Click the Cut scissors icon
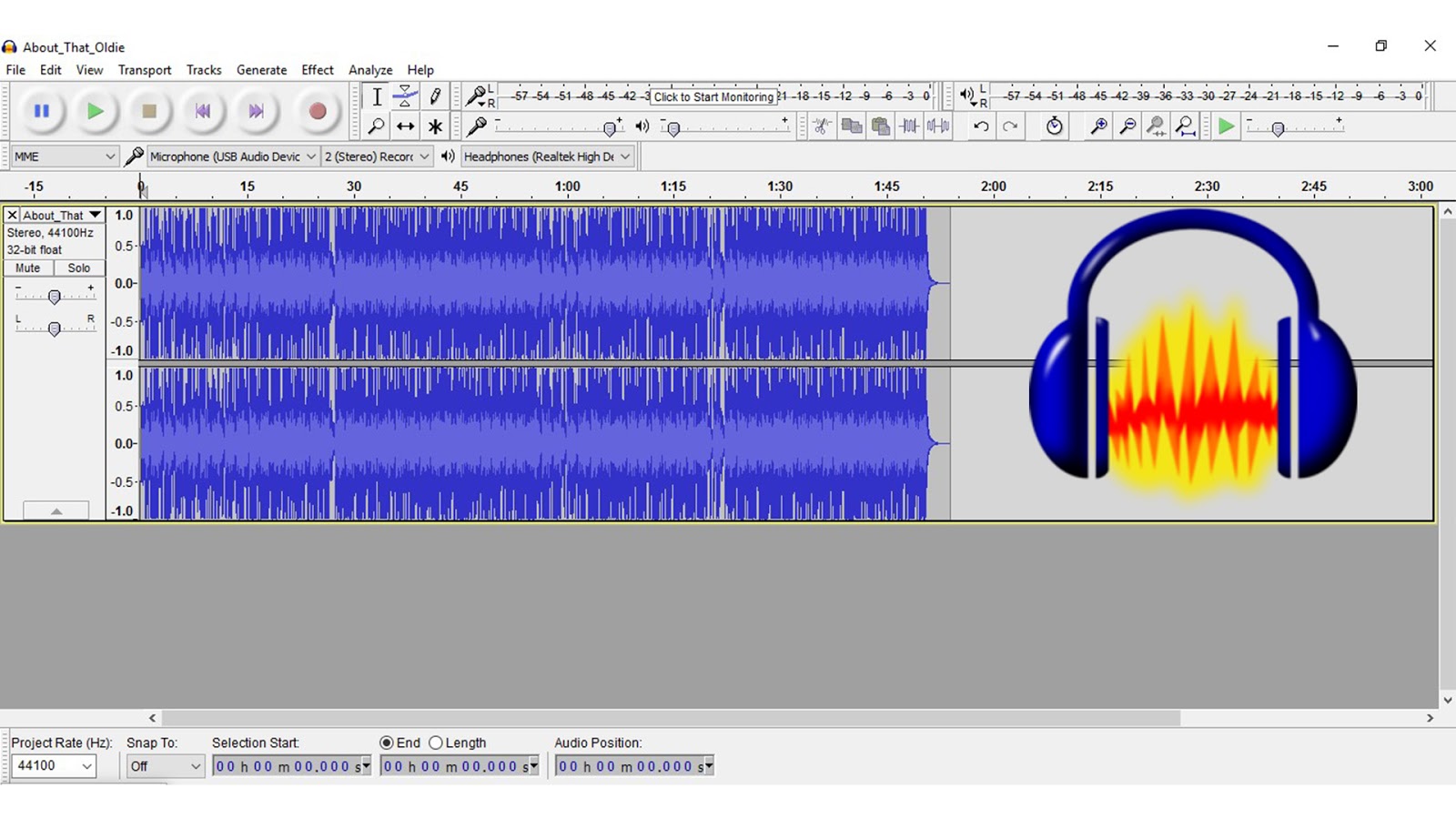1456x819 pixels. coord(823,126)
